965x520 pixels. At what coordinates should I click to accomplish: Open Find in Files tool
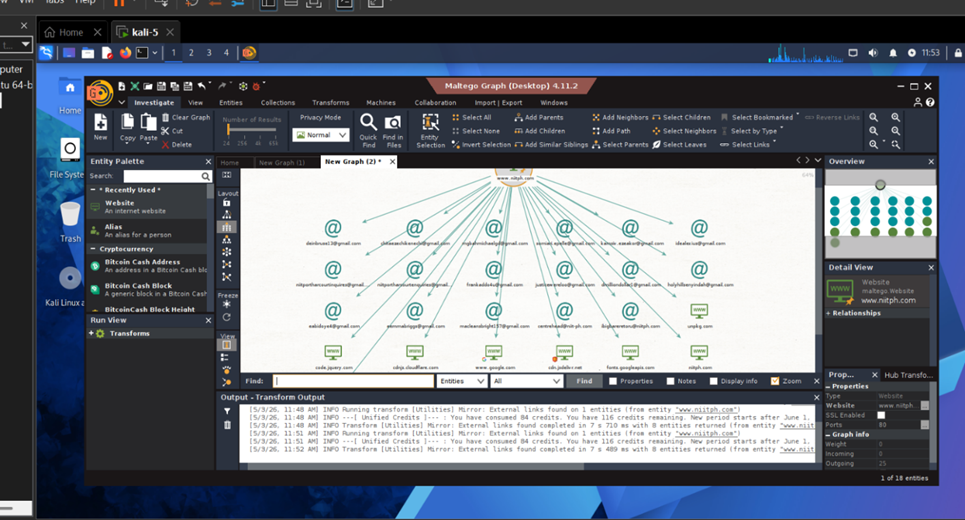pyautogui.click(x=393, y=122)
